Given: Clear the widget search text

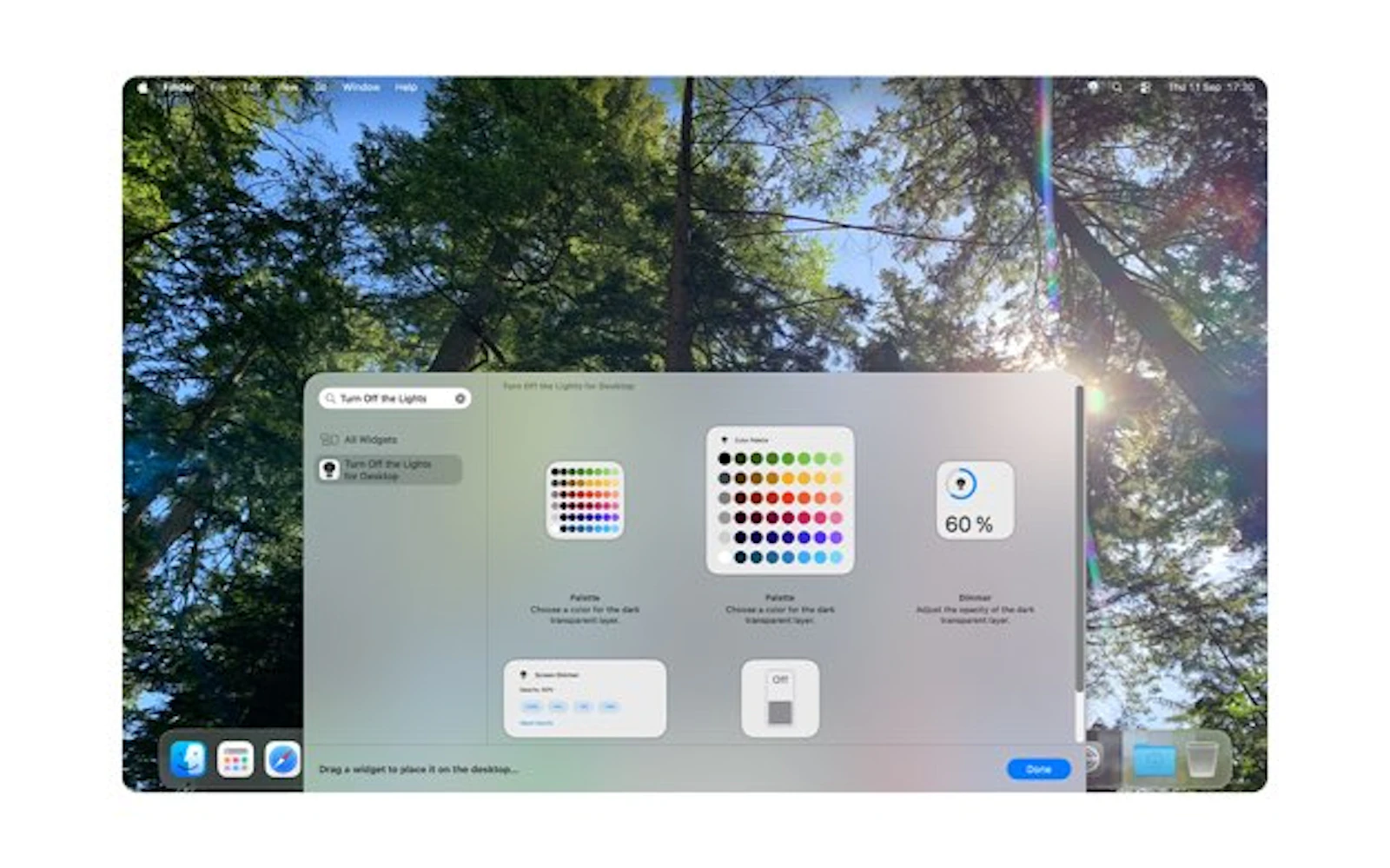Looking at the screenshot, I should (x=460, y=398).
